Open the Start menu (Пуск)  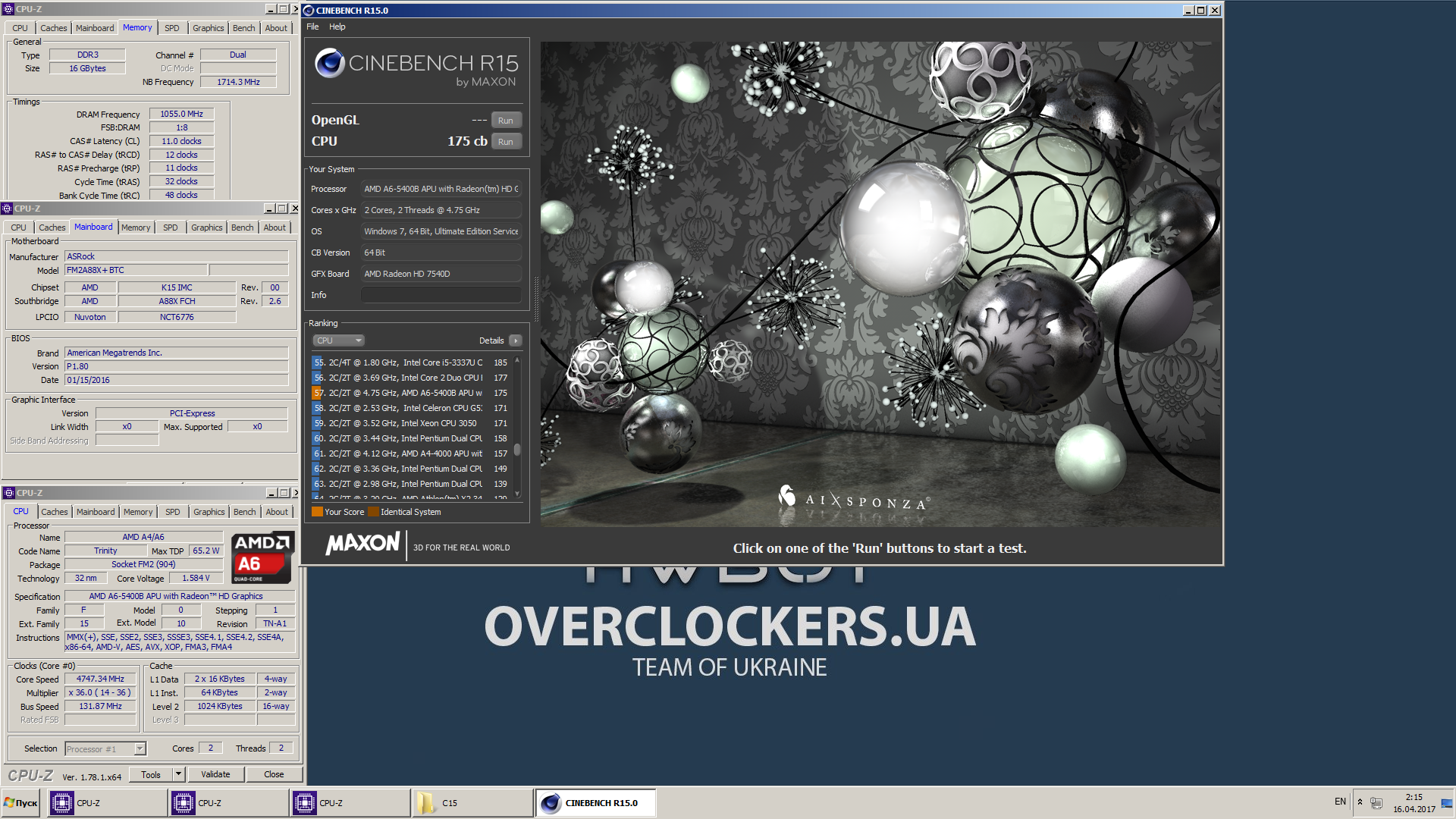[21, 803]
